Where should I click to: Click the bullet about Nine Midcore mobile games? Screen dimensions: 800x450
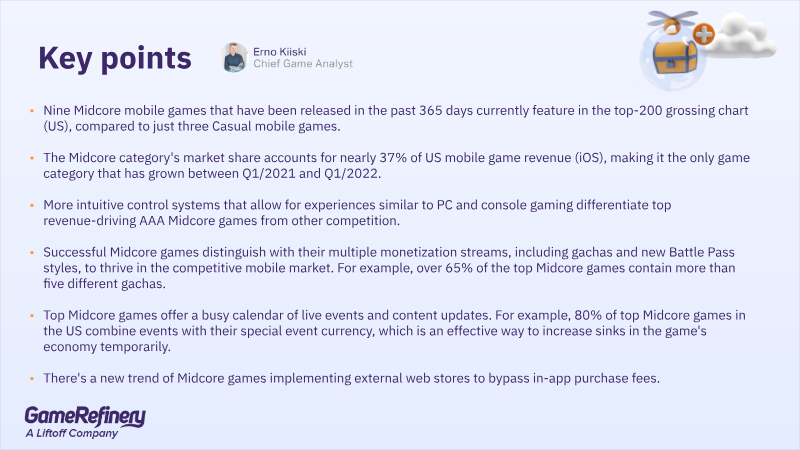[x=395, y=118]
